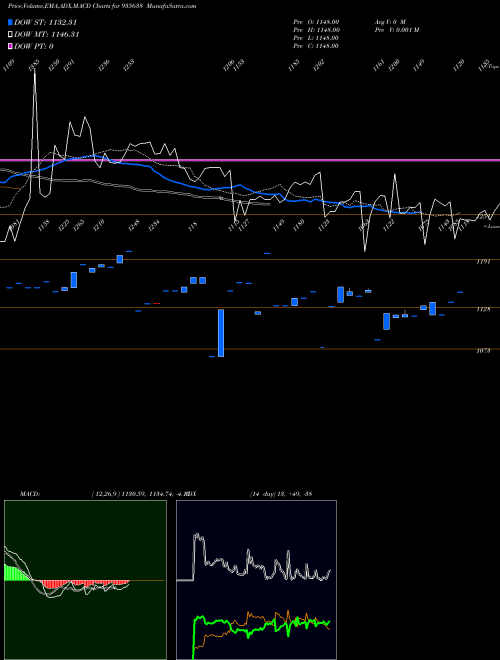The image size is (500, 660).
Task: Click the 1191 price axis label
Action: point(483,262)
